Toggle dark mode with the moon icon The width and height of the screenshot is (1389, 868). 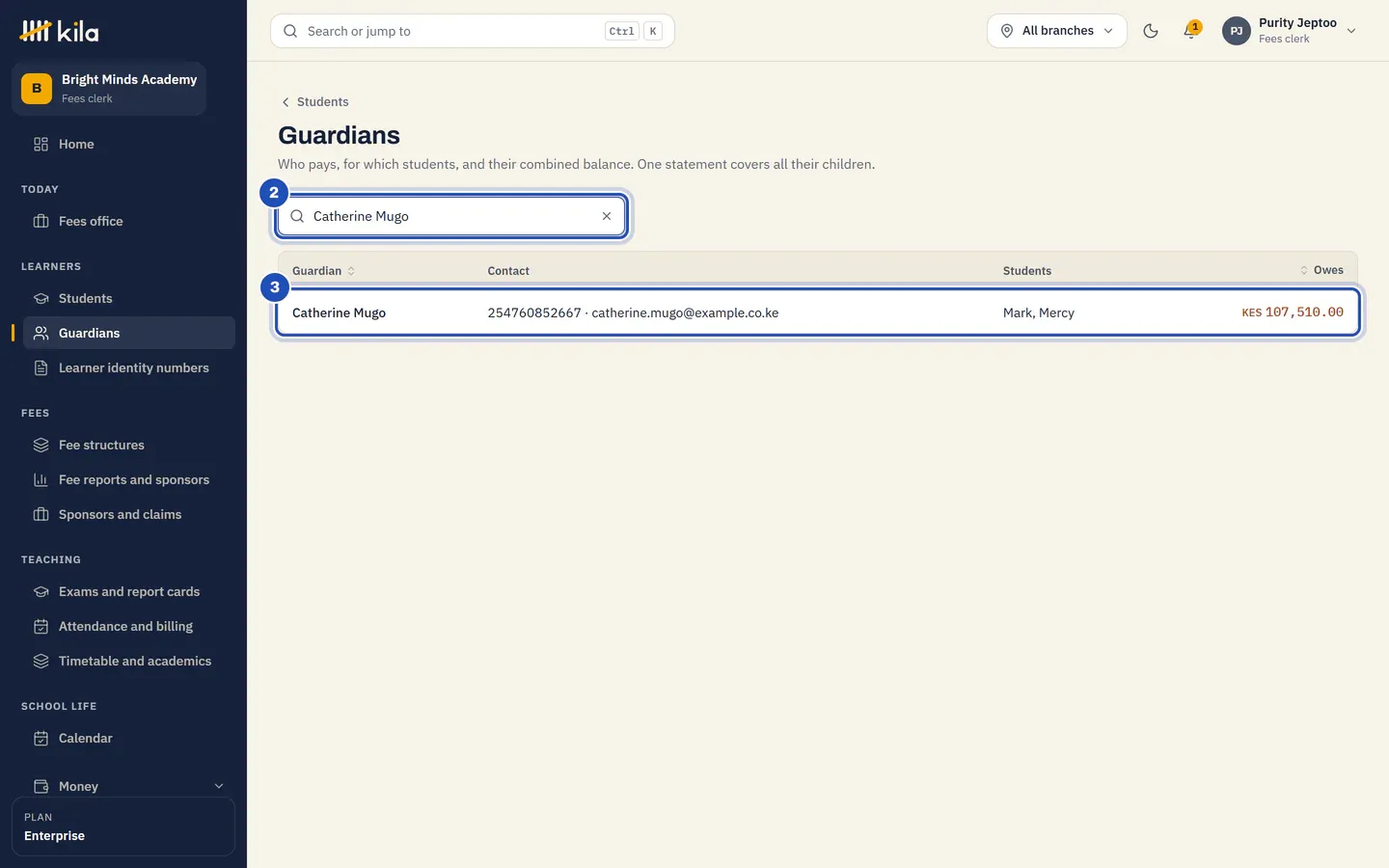1150,31
